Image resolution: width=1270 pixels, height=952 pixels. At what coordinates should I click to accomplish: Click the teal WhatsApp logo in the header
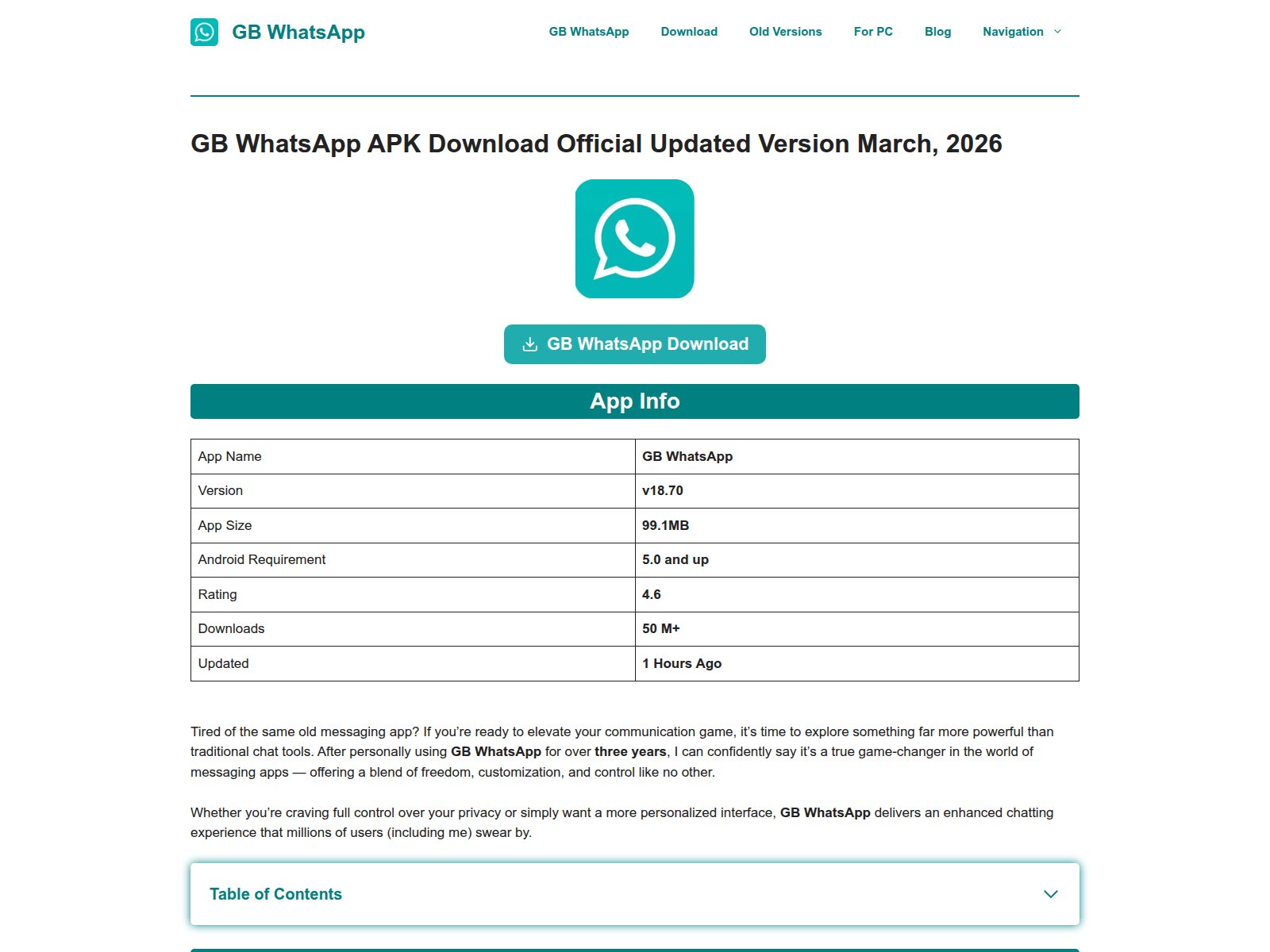[204, 33]
